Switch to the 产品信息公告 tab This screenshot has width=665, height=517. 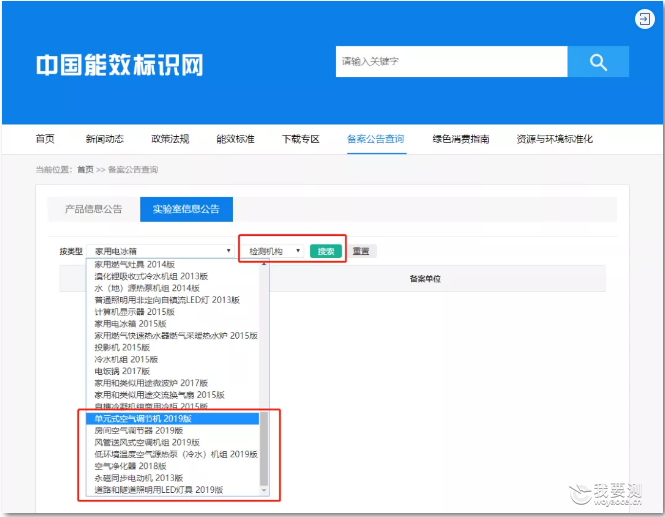point(93,209)
